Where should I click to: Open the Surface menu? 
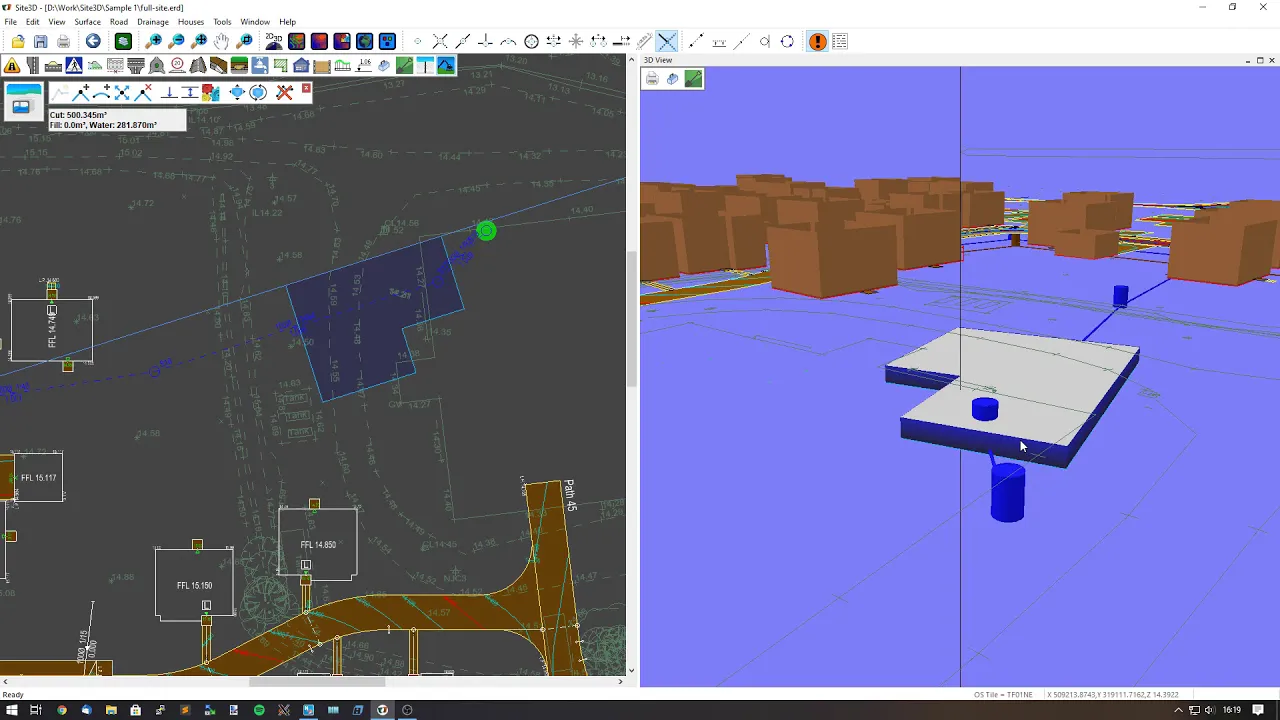click(87, 22)
